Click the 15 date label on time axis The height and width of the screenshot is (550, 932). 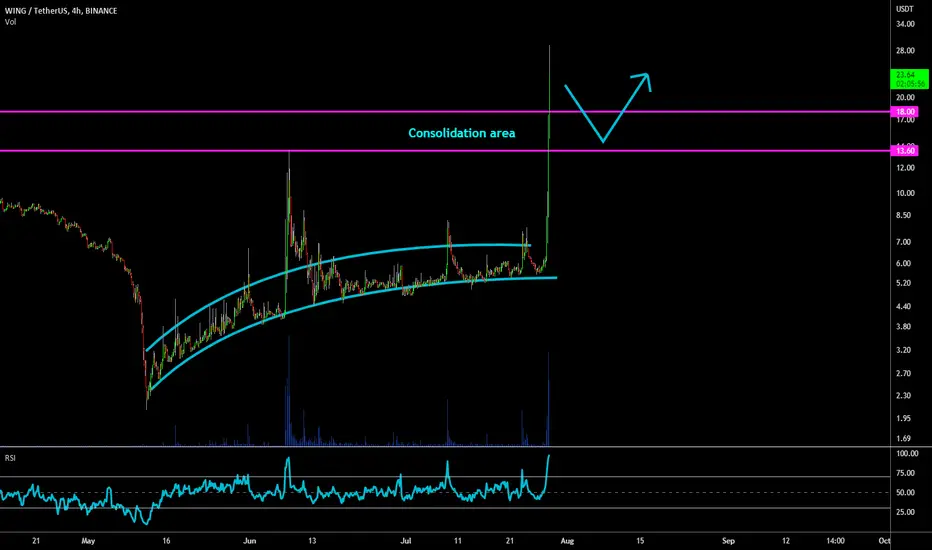click(640, 541)
